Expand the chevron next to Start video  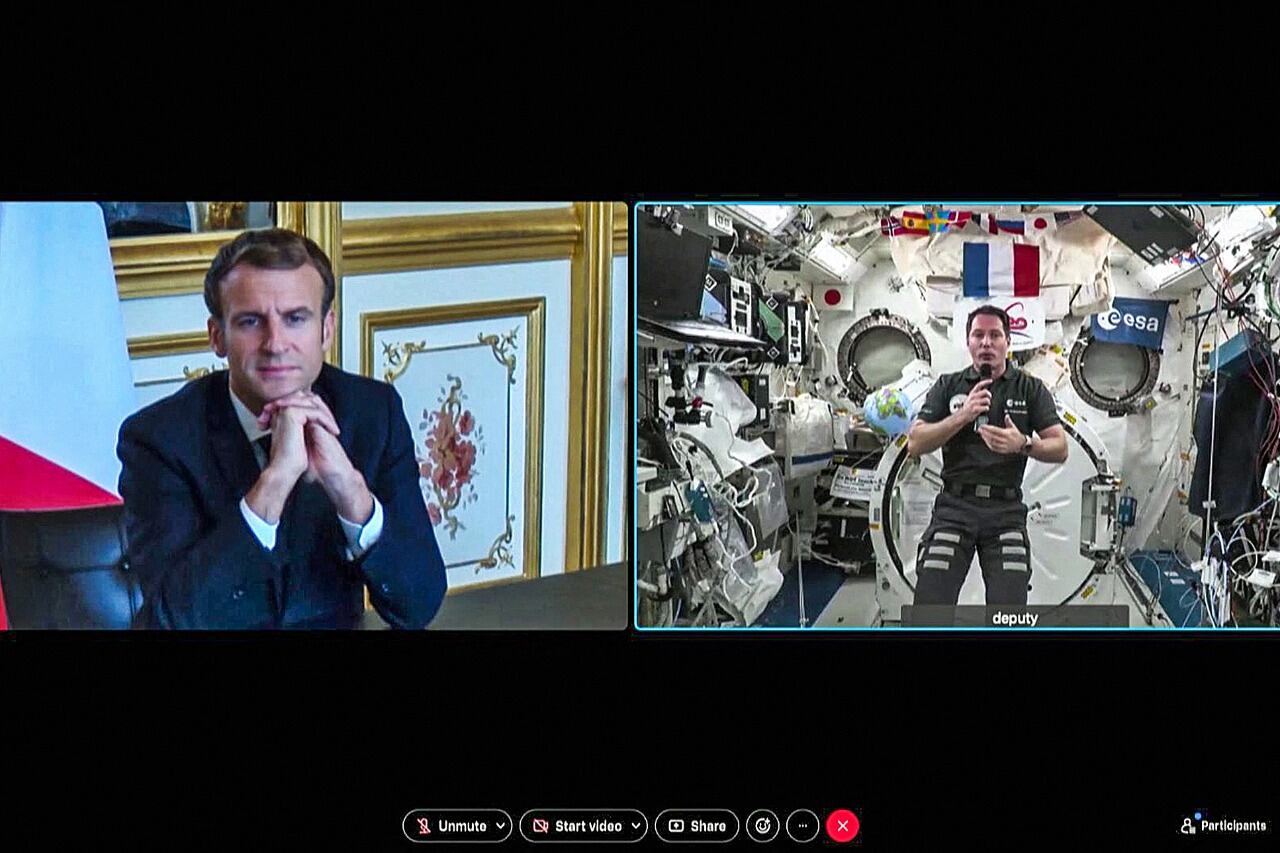coord(636,826)
